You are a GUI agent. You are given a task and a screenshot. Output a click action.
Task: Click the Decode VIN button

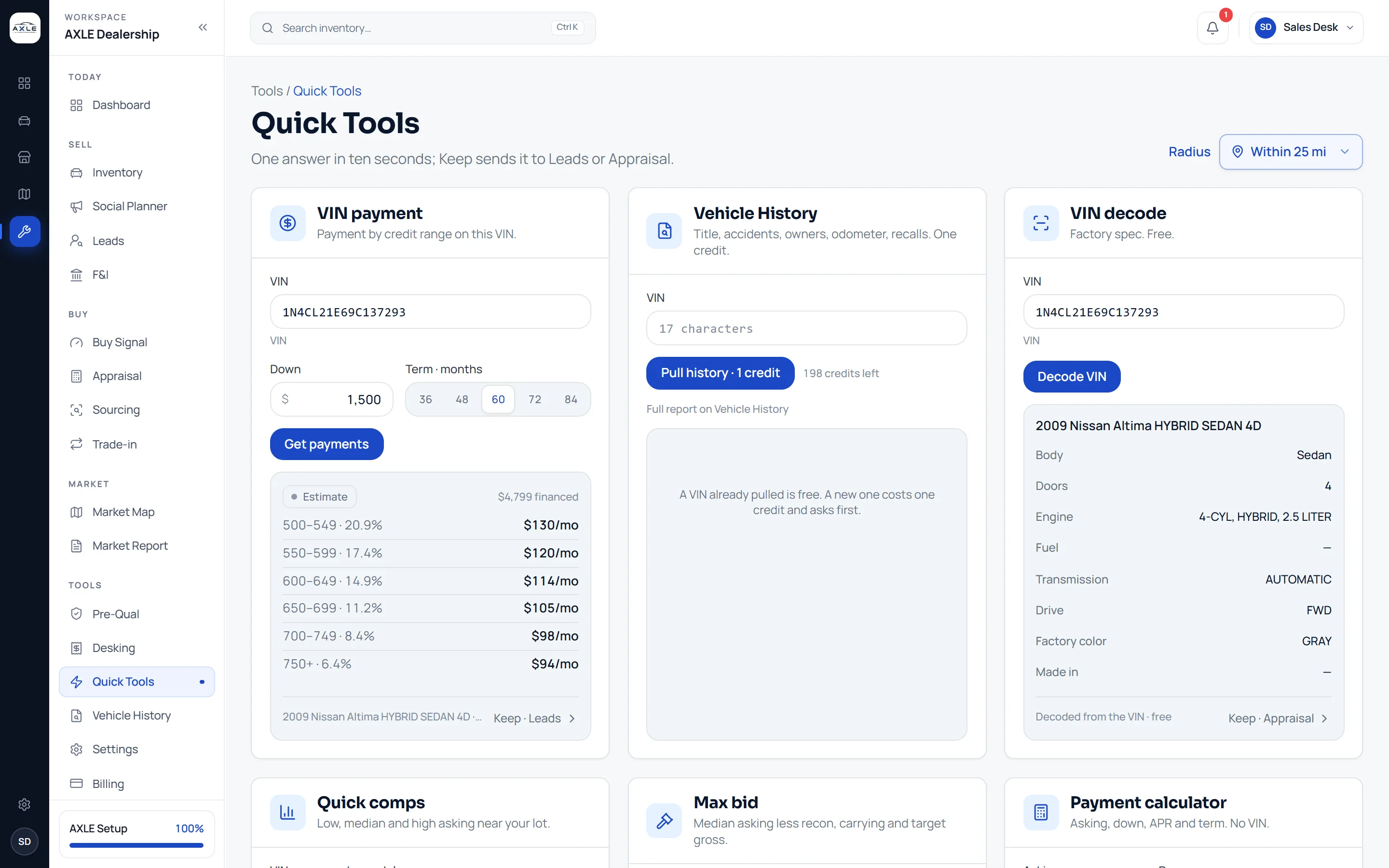click(1072, 377)
